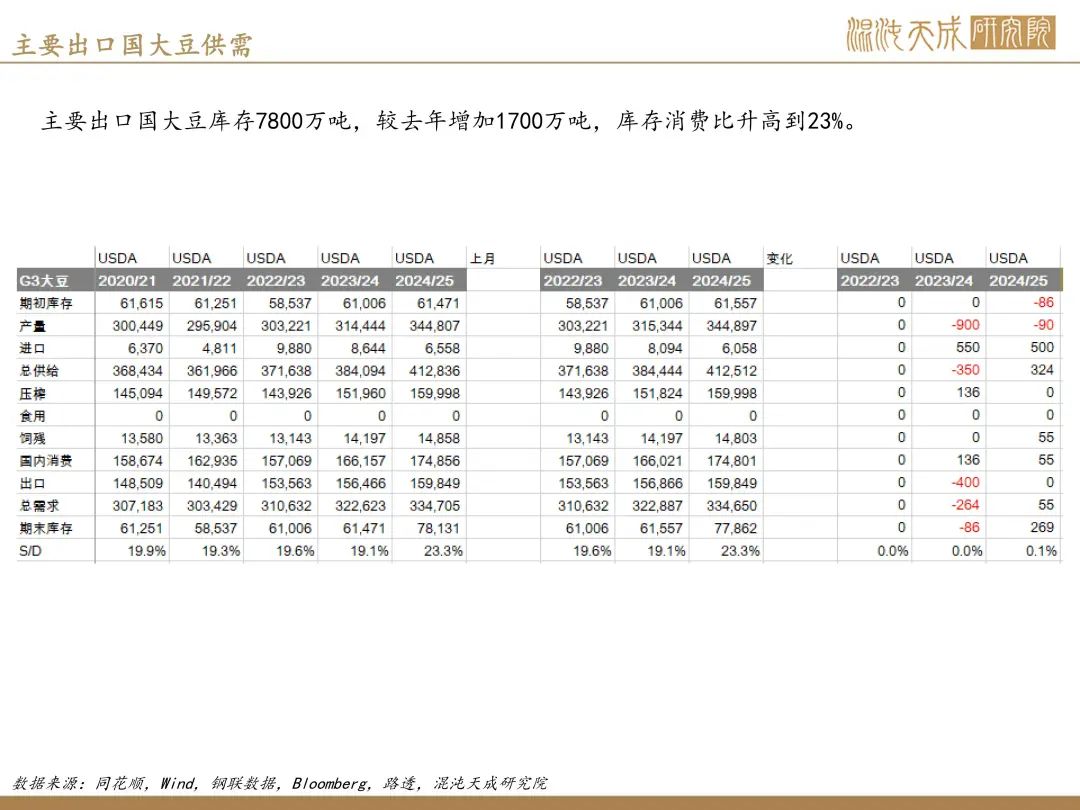Click last-month production value 344,897

tap(731, 326)
